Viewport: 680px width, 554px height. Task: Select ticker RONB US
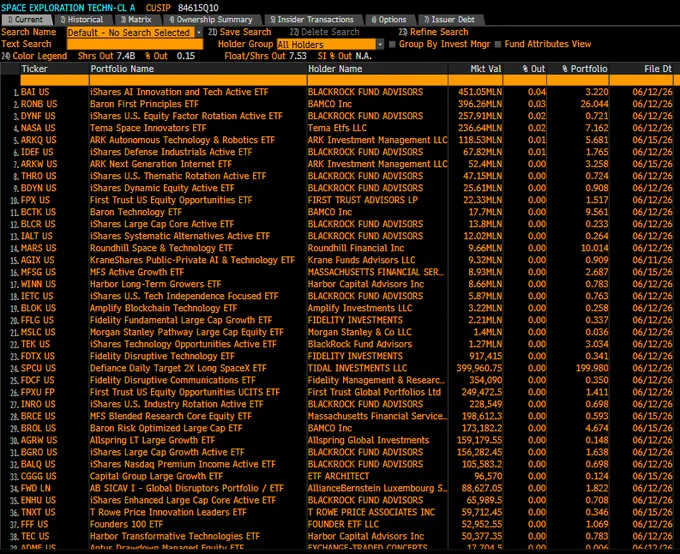(39, 104)
